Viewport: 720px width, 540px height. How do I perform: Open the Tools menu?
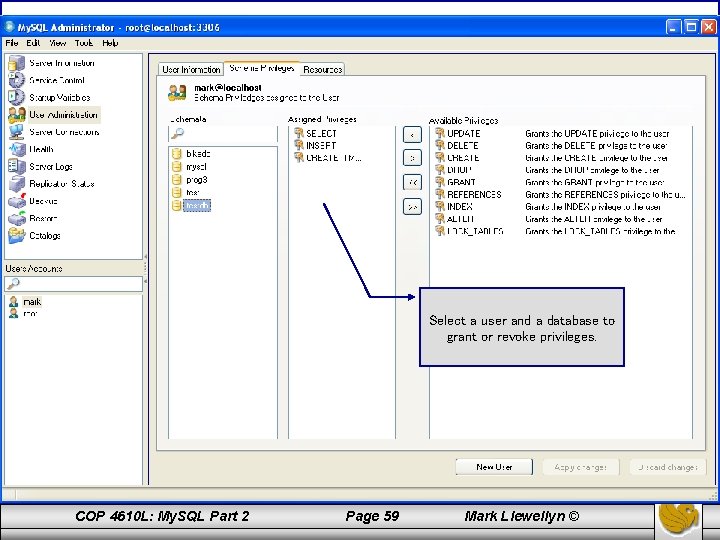(84, 43)
